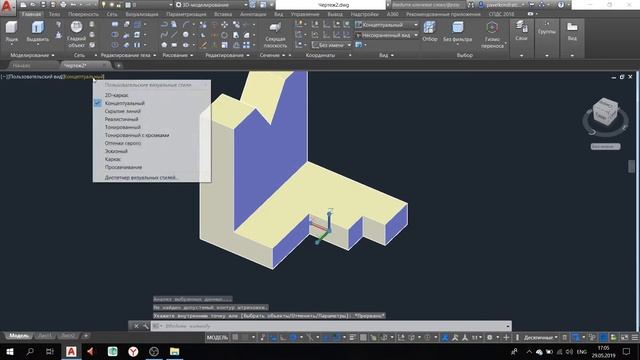640x360 pixels.
Task: Open the View (Вид) panel button
Action: point(572,31)
